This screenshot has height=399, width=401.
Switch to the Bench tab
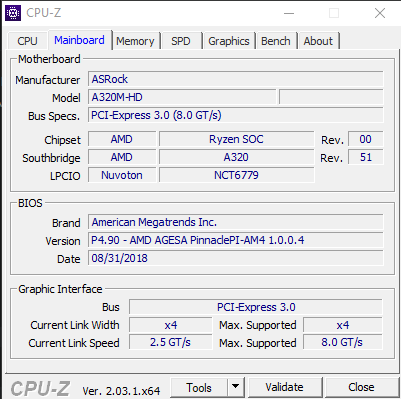tap(276, 41)
